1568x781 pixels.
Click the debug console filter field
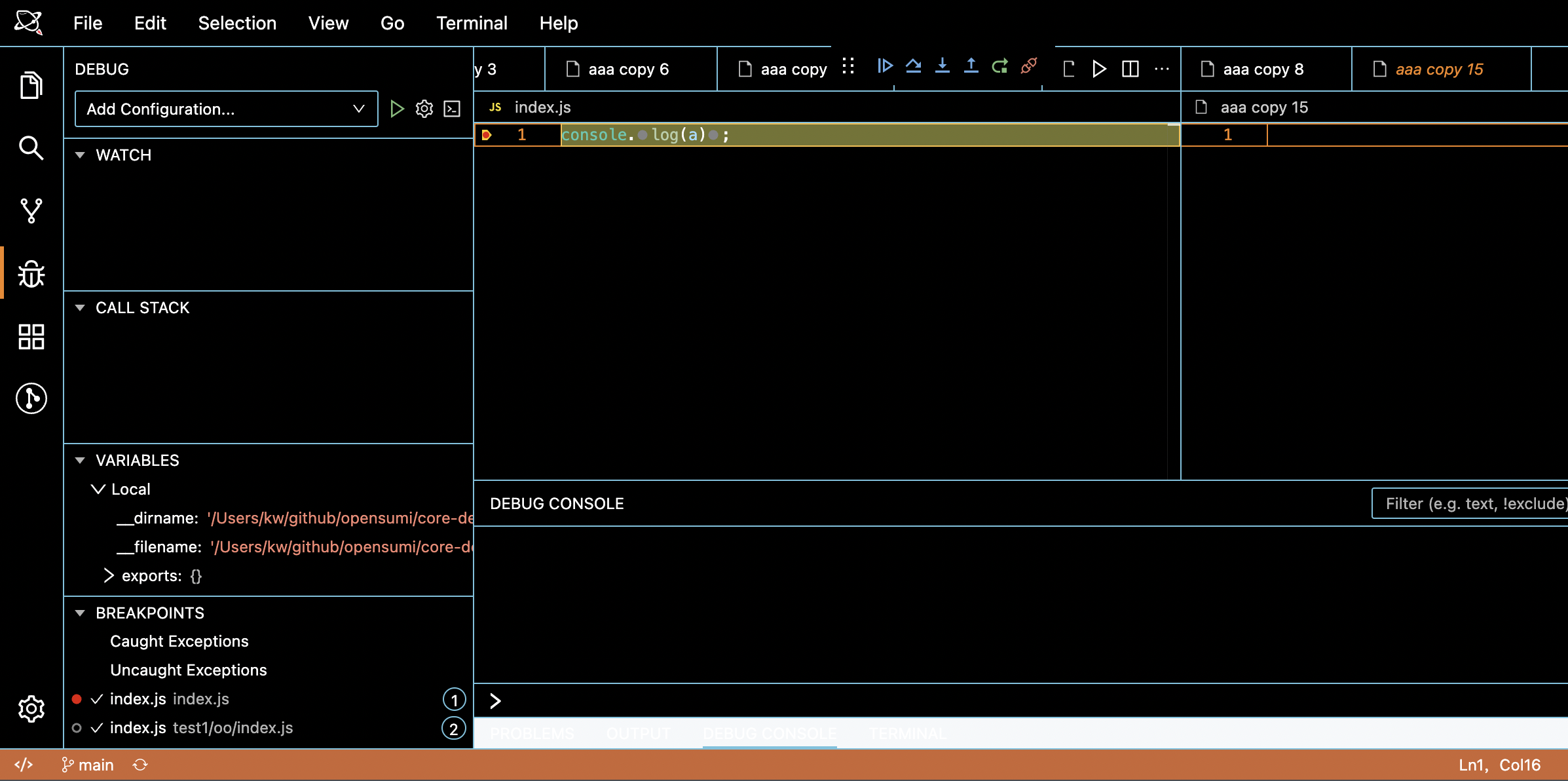(x=1470, y=504)
